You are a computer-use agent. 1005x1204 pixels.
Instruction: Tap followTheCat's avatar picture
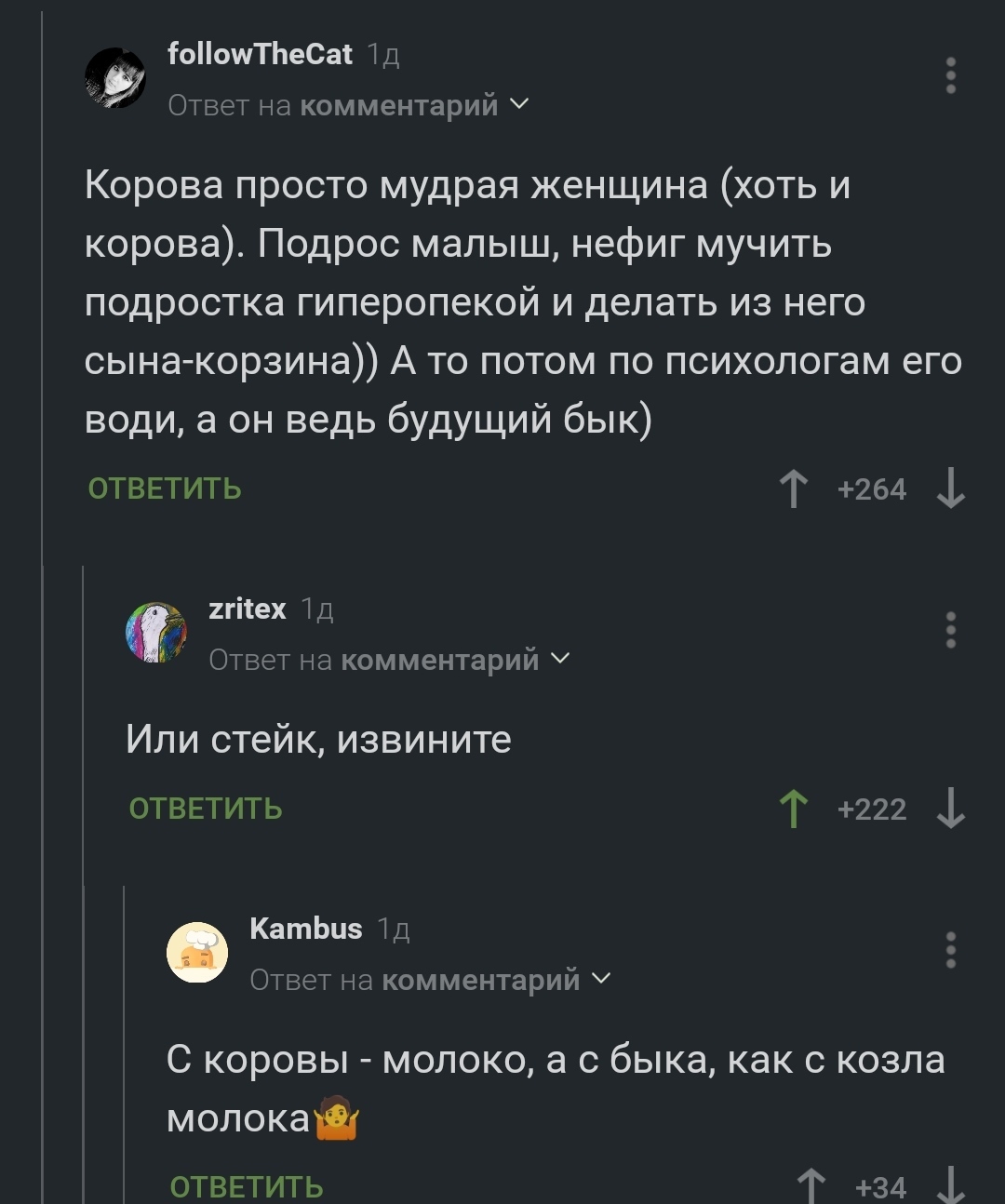[x=115, y=78]
